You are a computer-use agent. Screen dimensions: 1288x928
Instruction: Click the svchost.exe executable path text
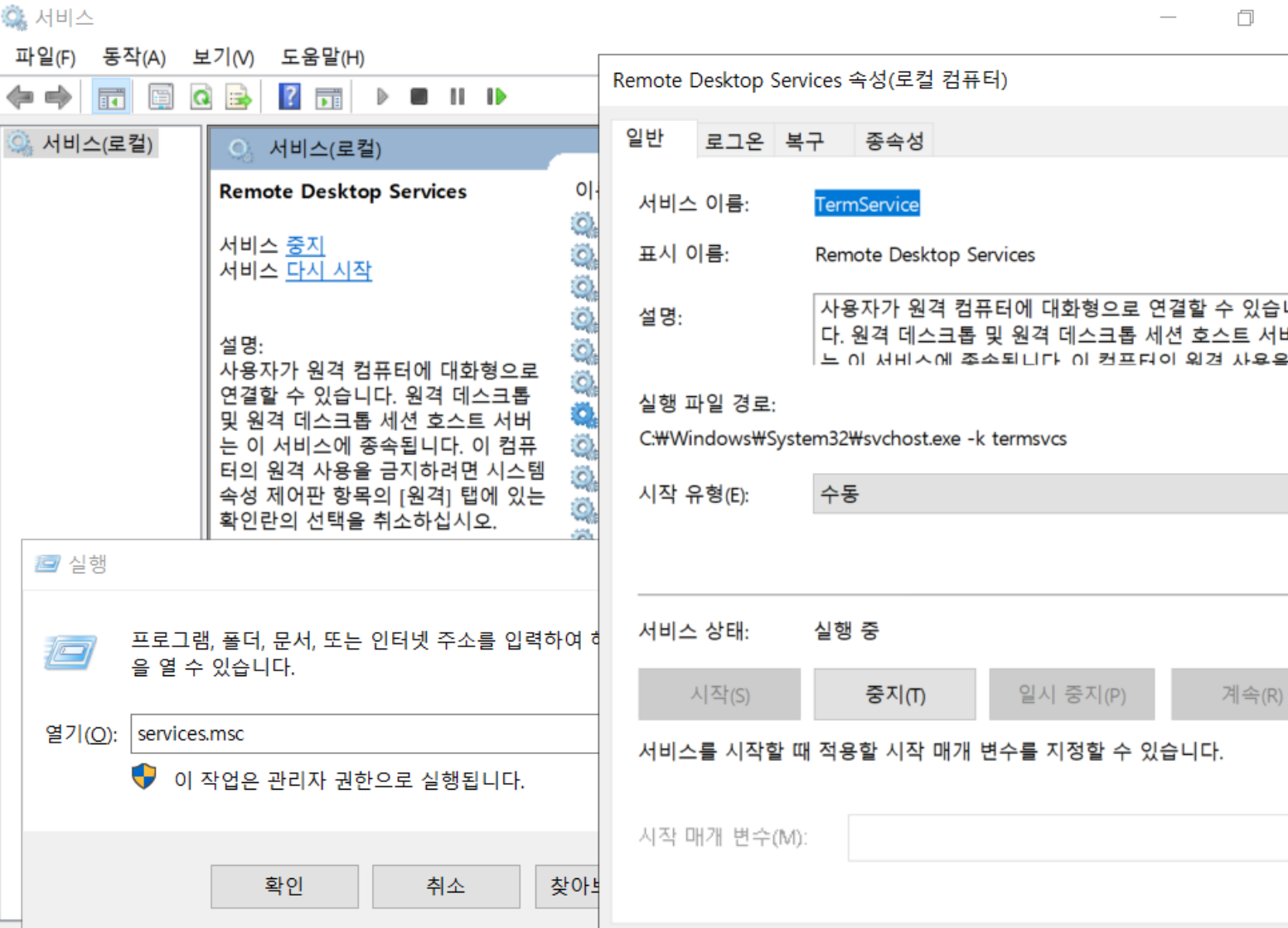853,438
